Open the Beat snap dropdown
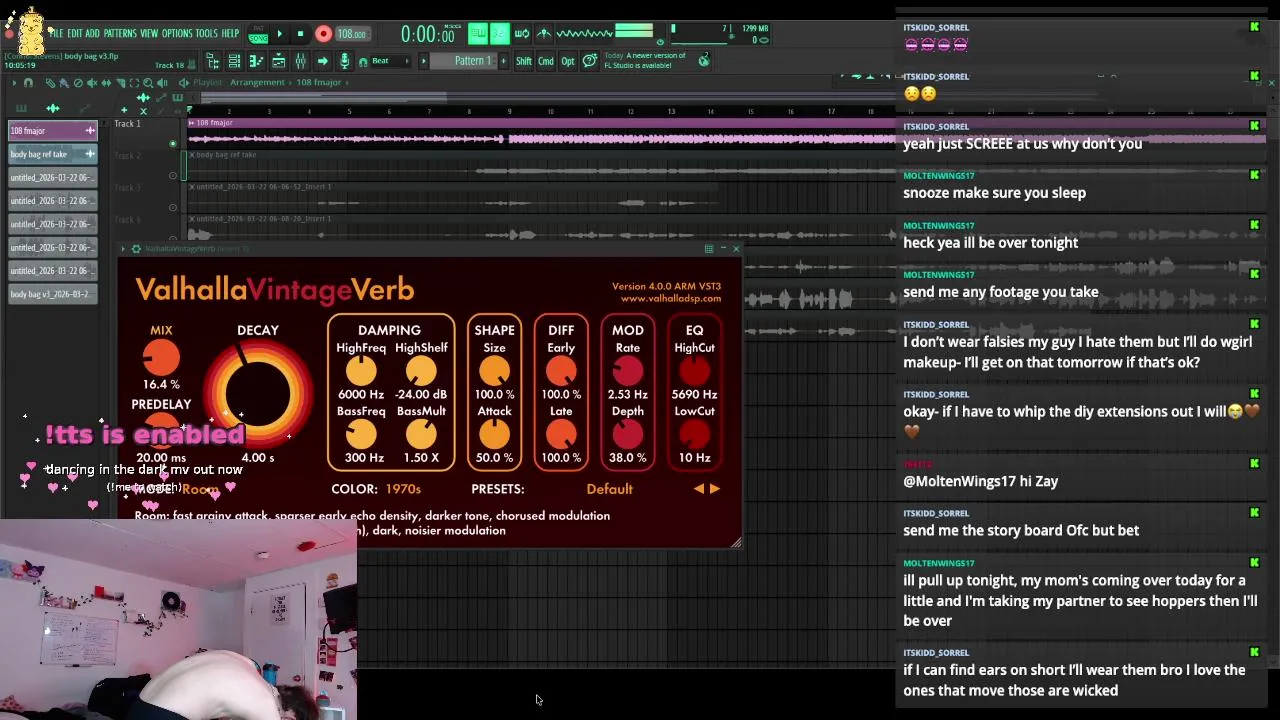 (390, 61)
